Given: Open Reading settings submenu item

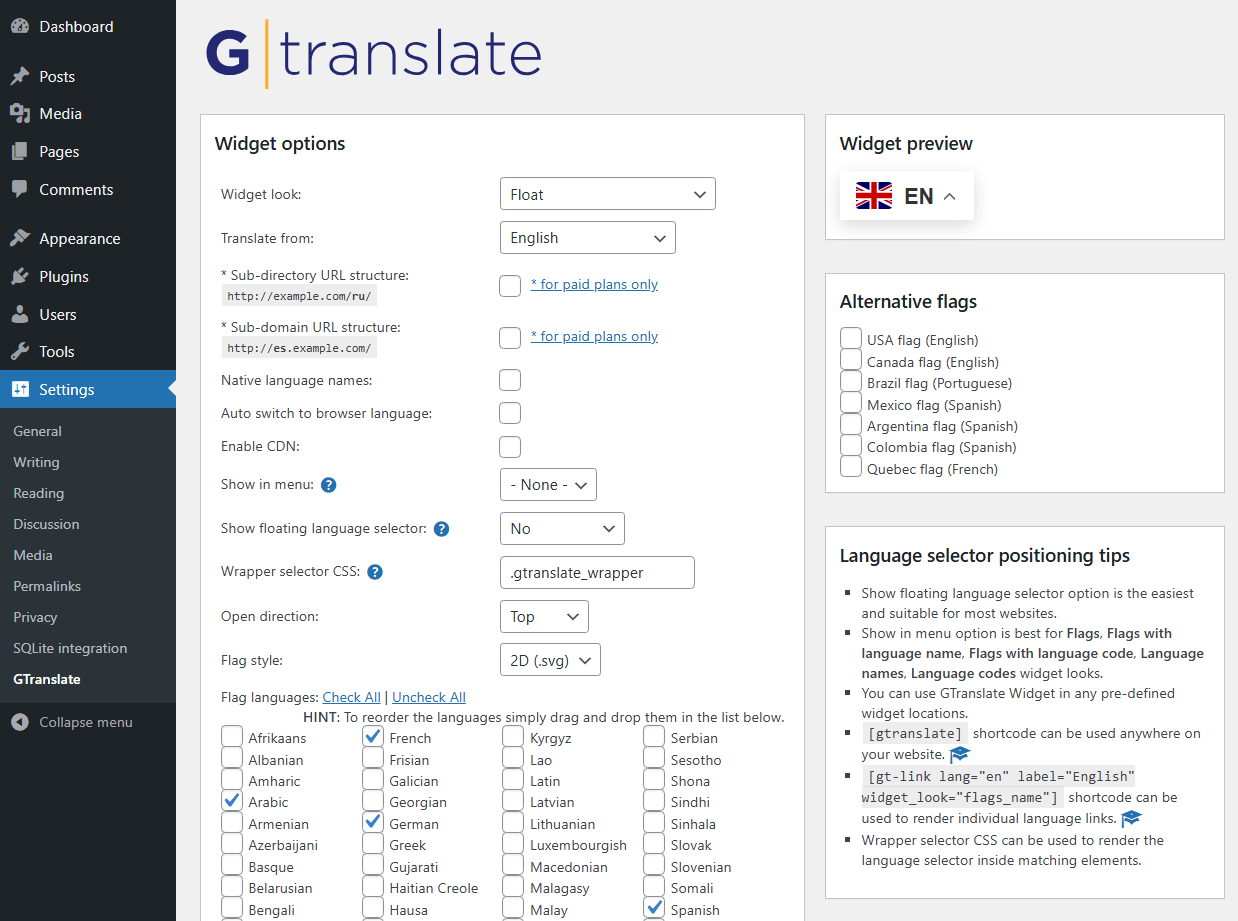Looking at the screenshot, I should click(x=38, y=493).
